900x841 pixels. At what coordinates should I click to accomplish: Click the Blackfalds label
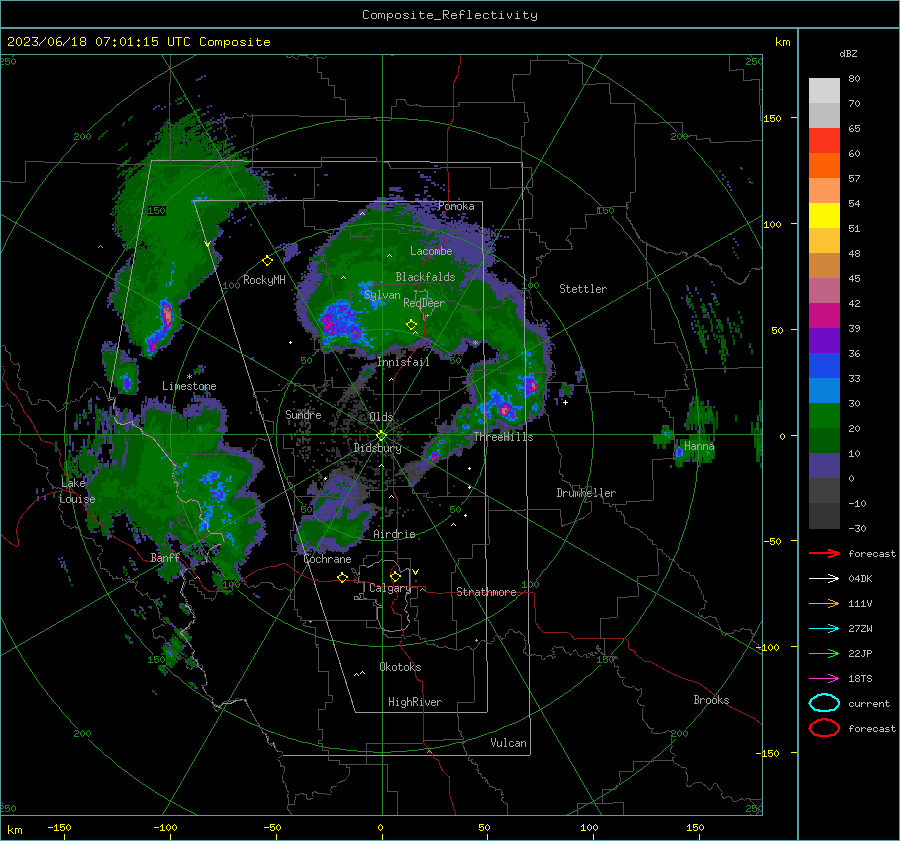(x=425, y=277)
